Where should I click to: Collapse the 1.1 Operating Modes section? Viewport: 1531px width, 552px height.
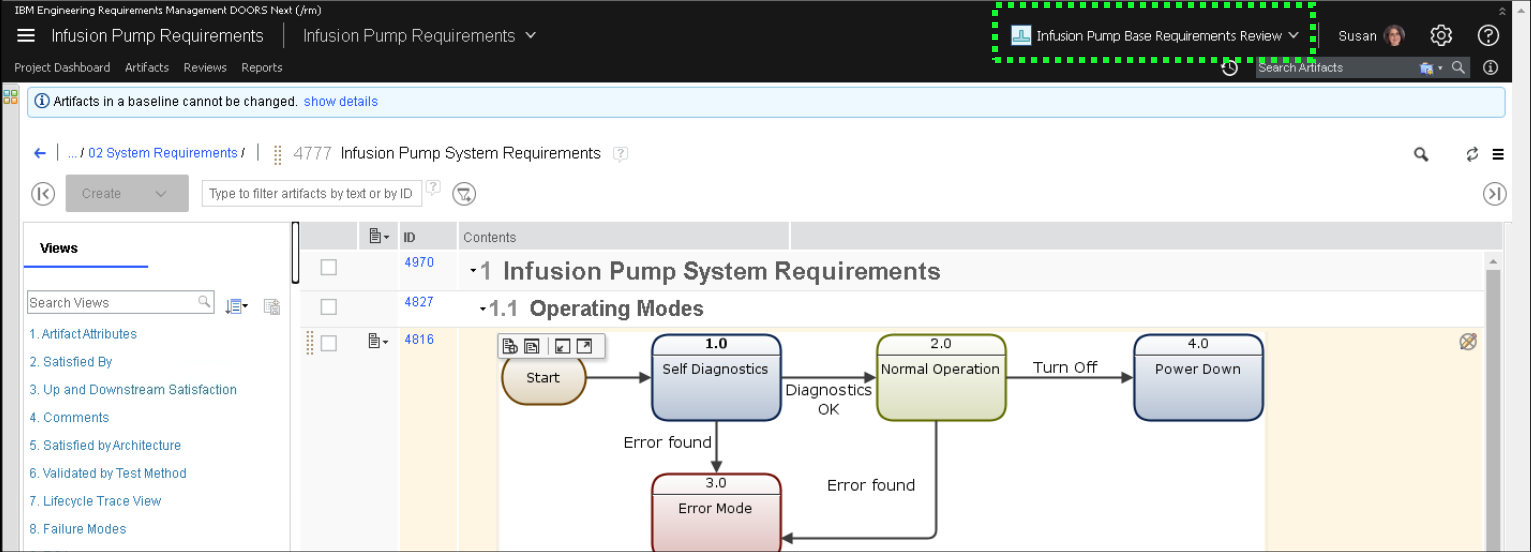point(482,309)
